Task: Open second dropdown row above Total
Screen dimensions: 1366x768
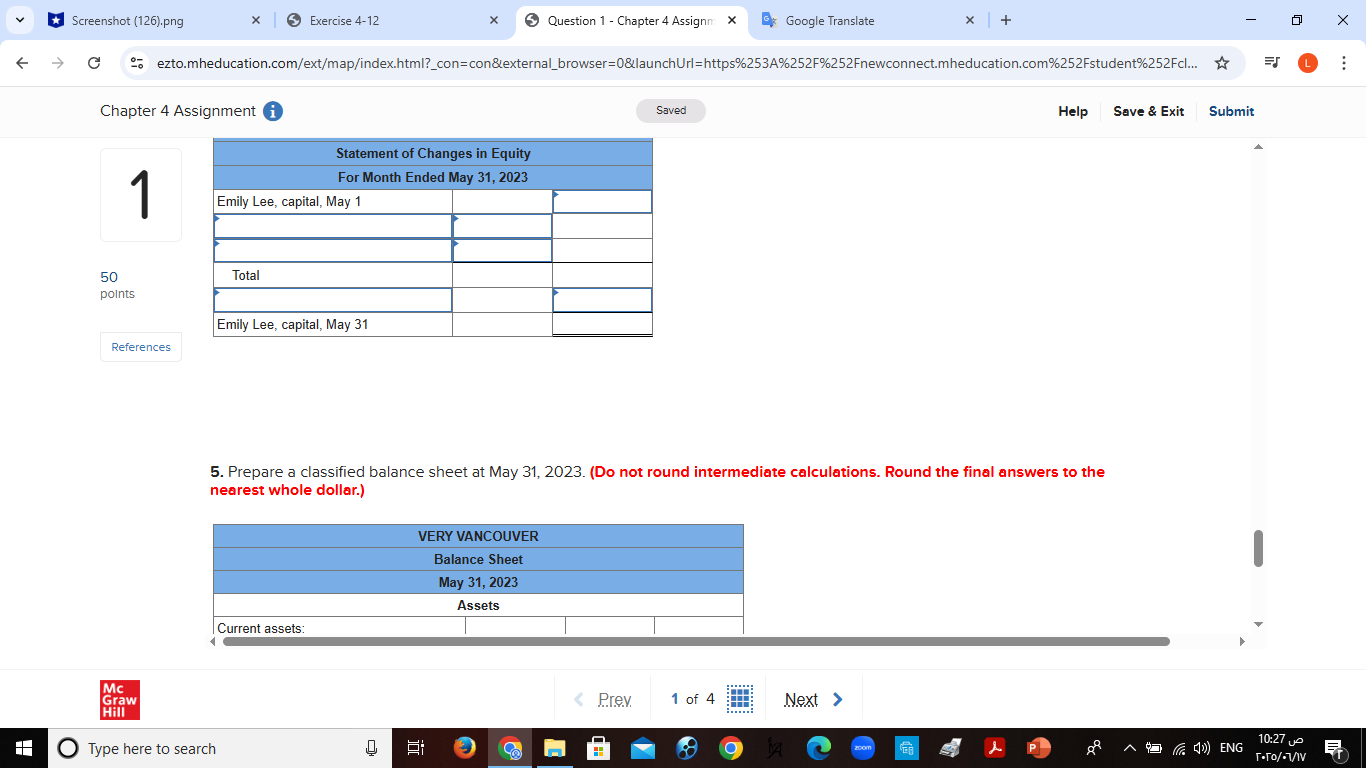Action: click(x=333, y=250)
